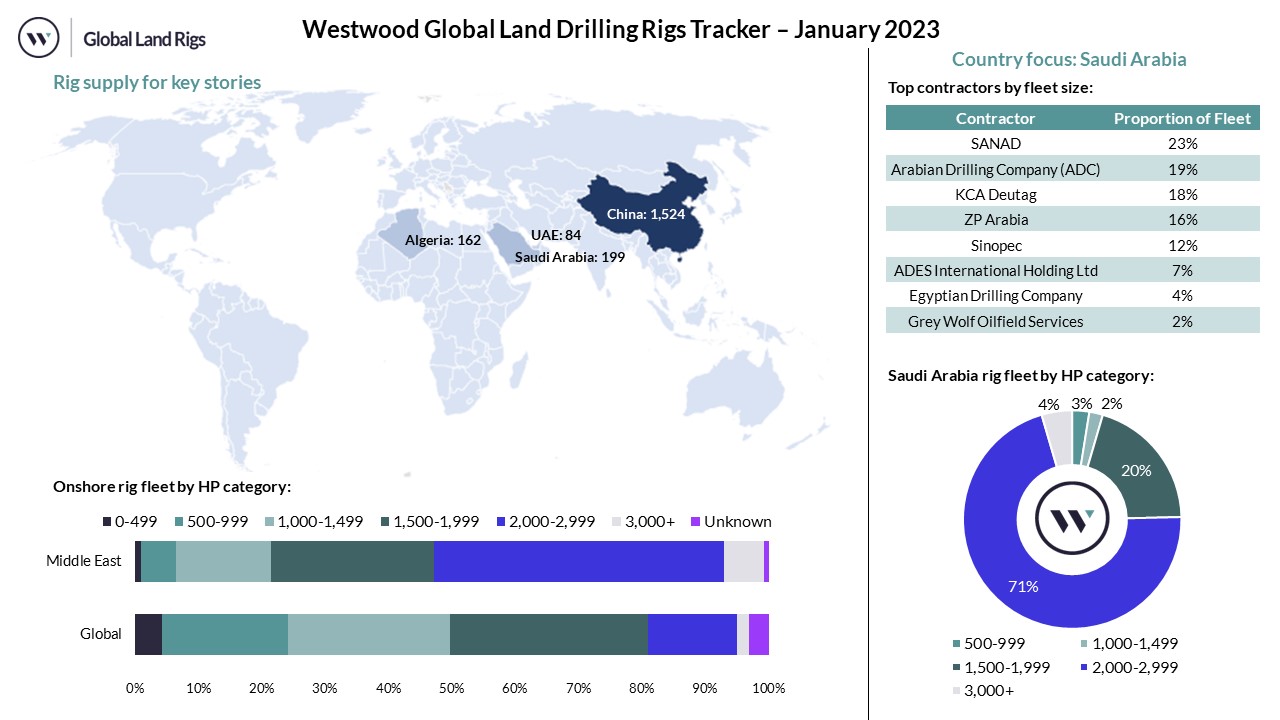Click the Westwood logo in top-left corner
Viewport: 1280px width, 720px height.
(x=40, y=39)
